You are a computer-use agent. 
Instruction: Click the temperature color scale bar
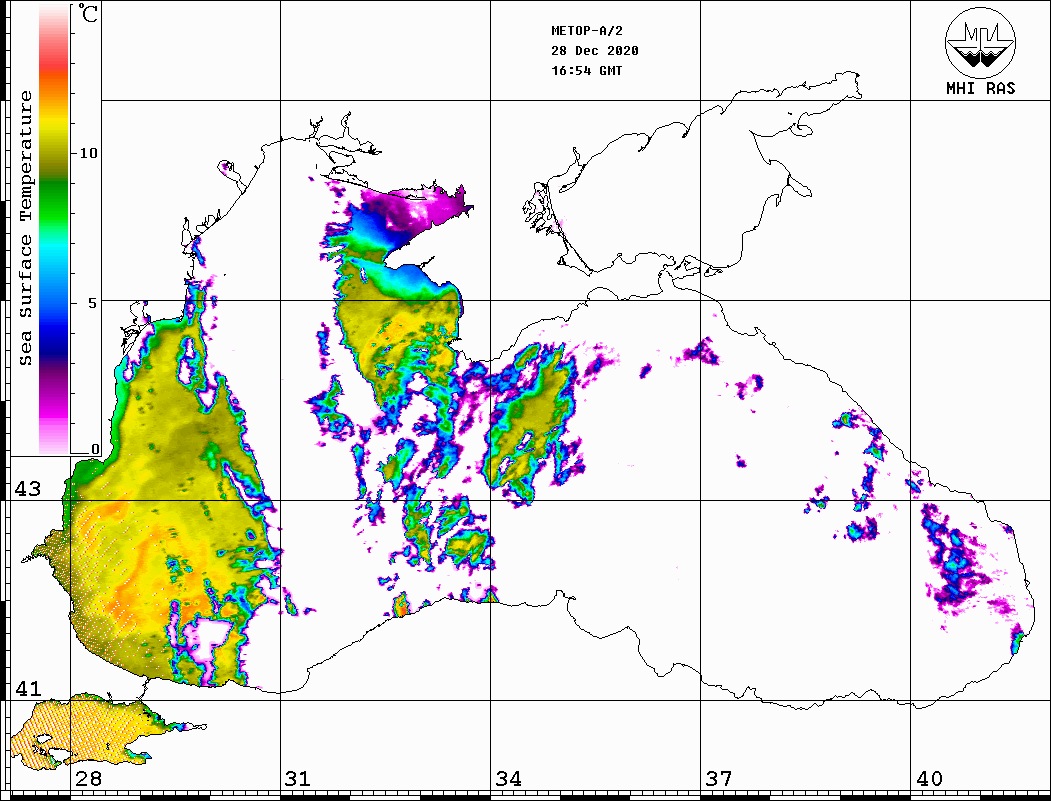tap(54, 229)
